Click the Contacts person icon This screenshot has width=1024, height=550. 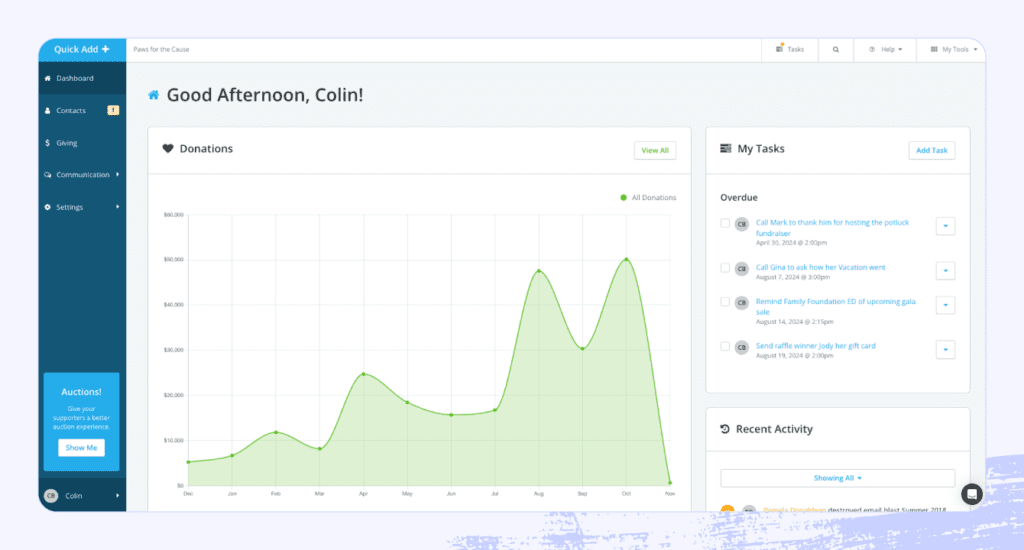click(x=47, y=110)
